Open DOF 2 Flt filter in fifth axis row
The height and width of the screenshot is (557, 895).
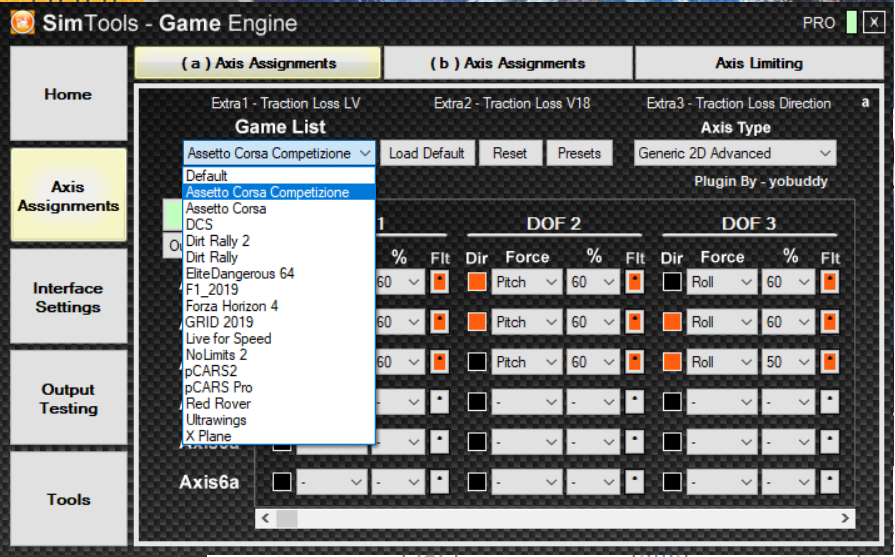click(635, 442)
